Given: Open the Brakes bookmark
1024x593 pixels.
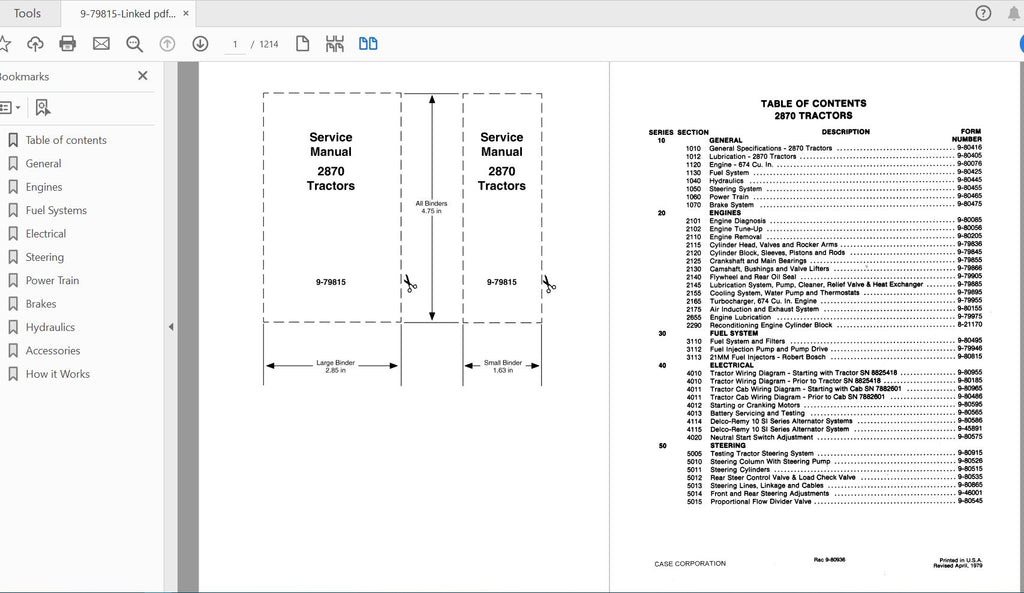Looking at the screenshot, I should (x=40, y=304).
